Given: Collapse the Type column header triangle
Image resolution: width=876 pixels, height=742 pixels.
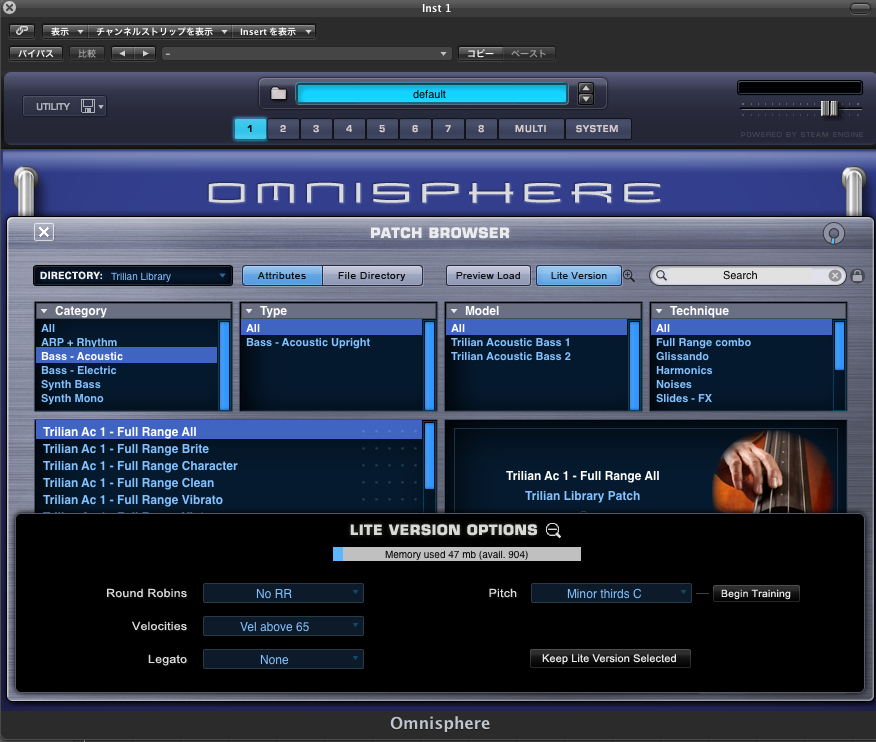Looking at the screenshot, I should (x=249, y=311).
